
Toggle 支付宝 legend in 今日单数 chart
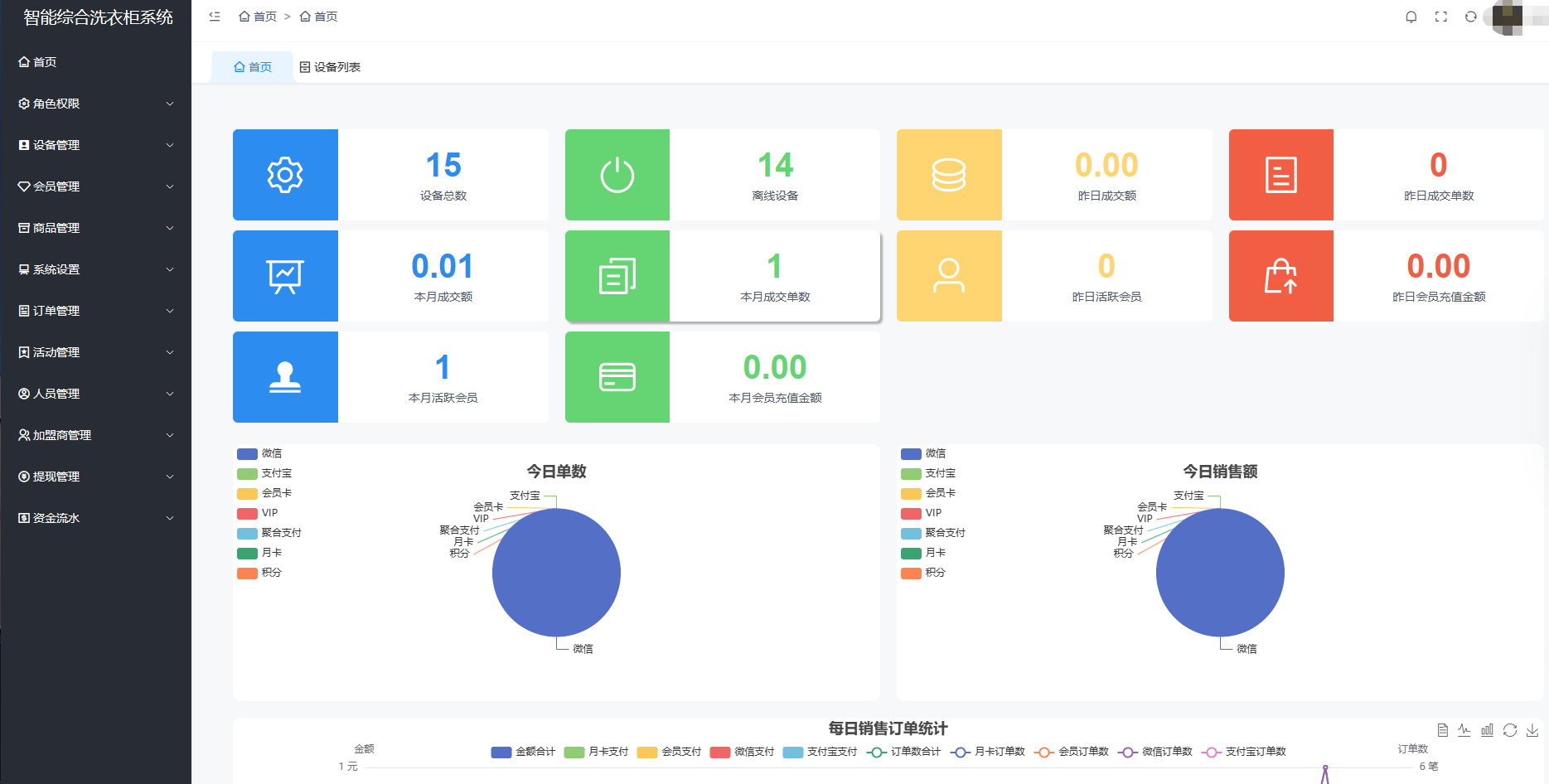pos(264,473)
